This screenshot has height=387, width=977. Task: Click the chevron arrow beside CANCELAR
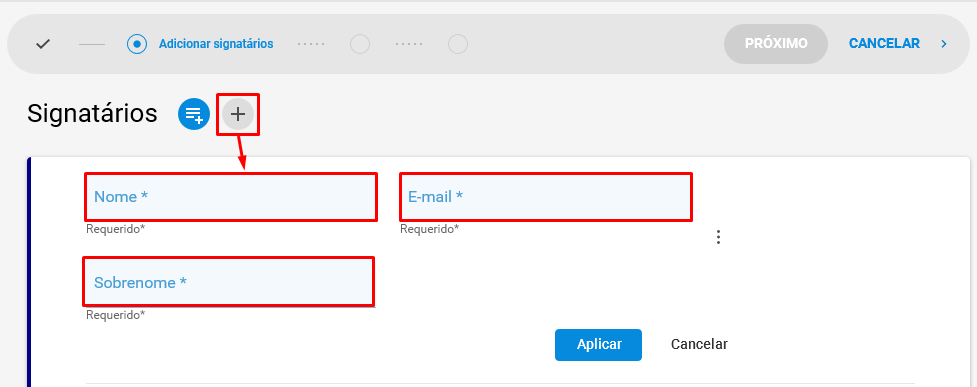(x=944, y=44)
